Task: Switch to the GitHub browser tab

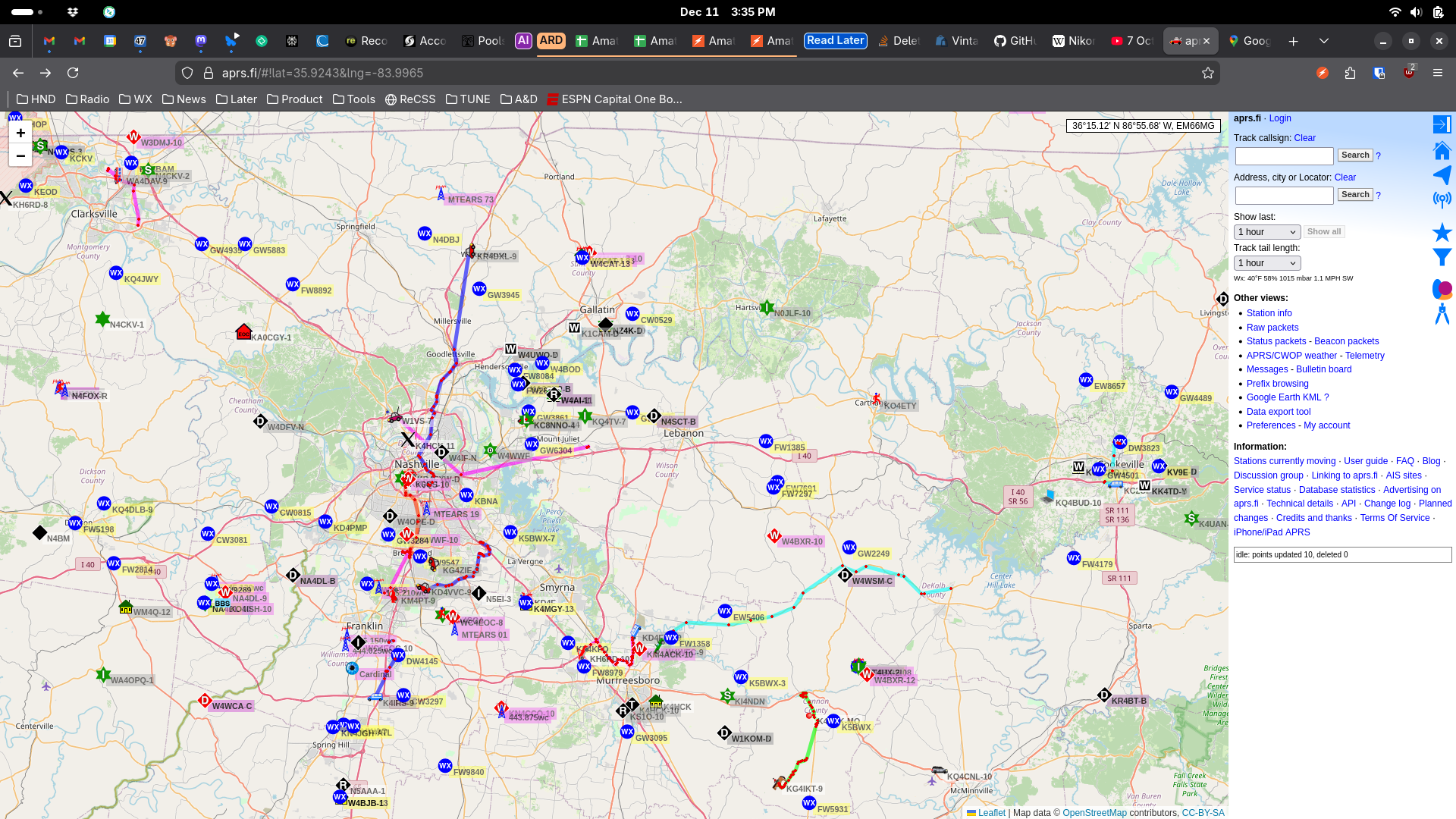Action: click(1015, 41)
